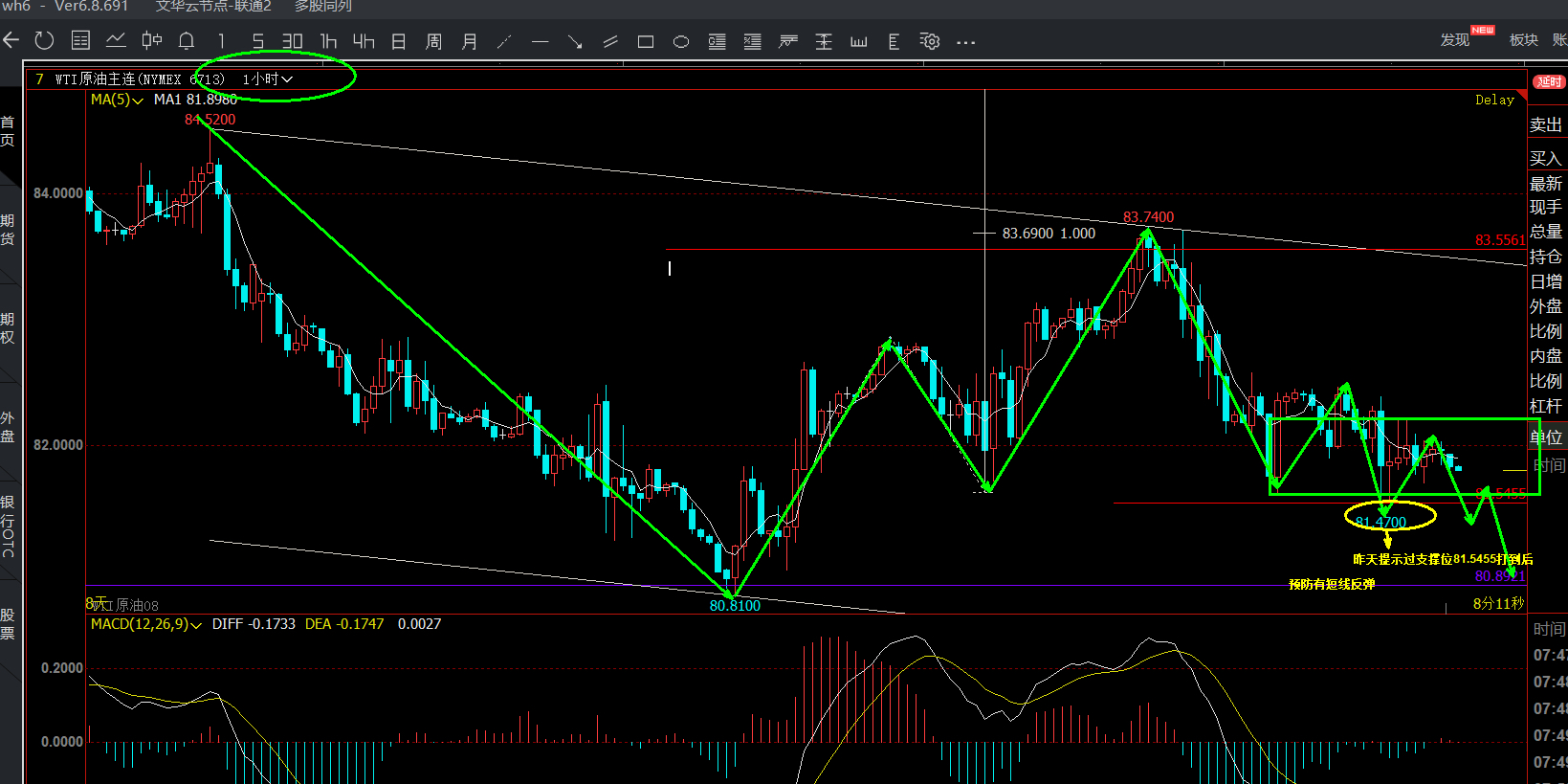Switch to time-sharing line chart icon

coord(116,40)
